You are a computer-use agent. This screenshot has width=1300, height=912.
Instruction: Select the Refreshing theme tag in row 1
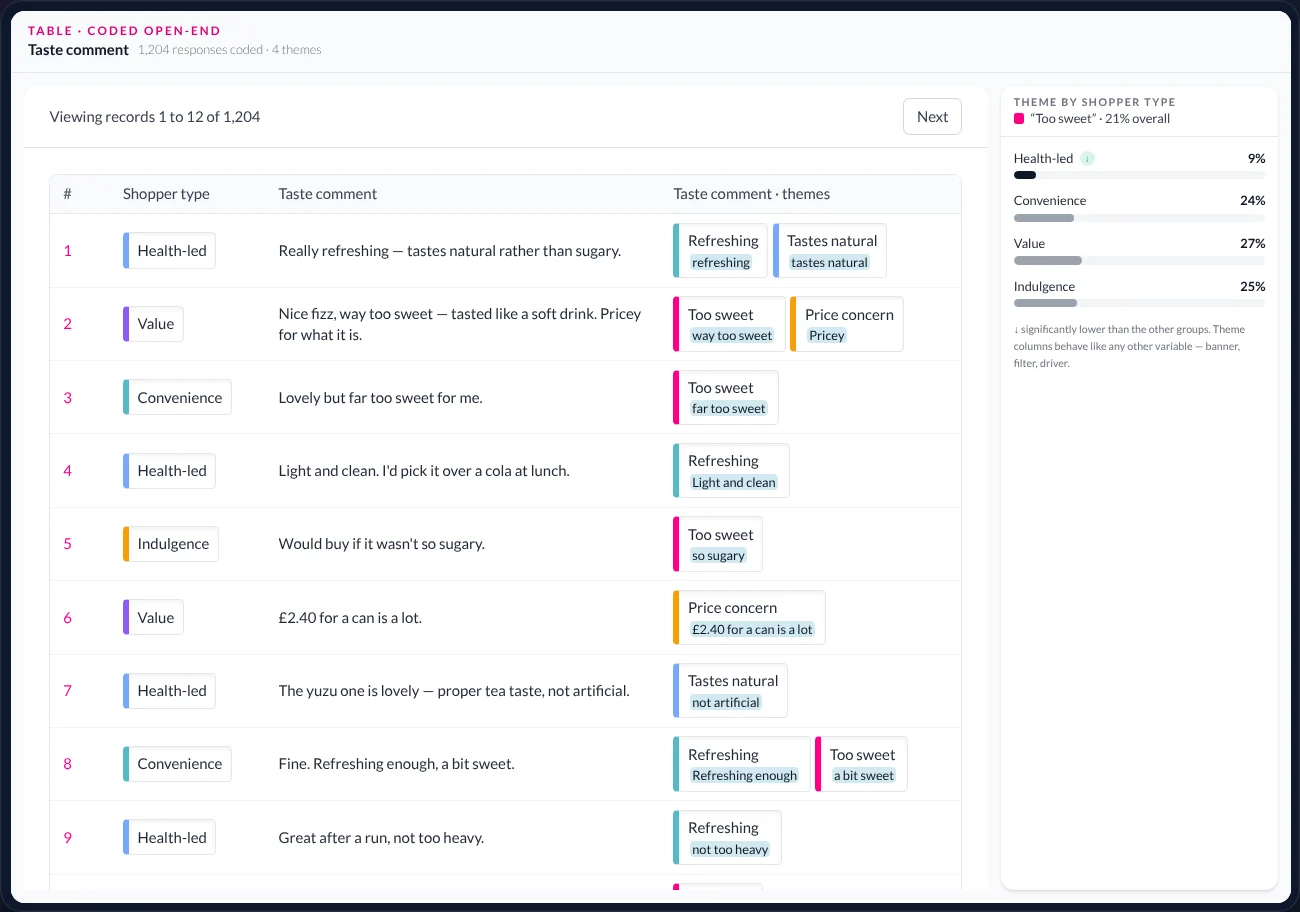[x=720, y=250]
